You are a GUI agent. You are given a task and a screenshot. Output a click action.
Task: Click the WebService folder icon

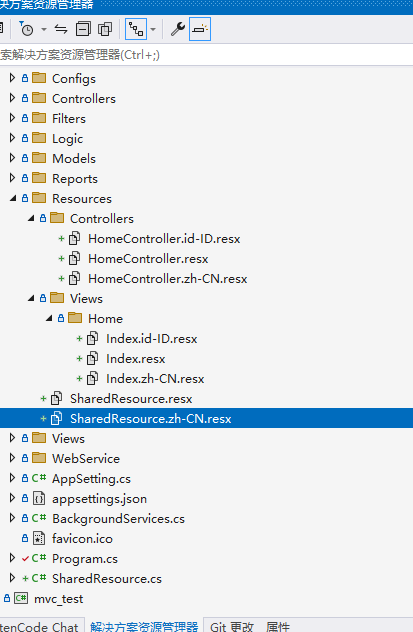(x=39, y=458)
